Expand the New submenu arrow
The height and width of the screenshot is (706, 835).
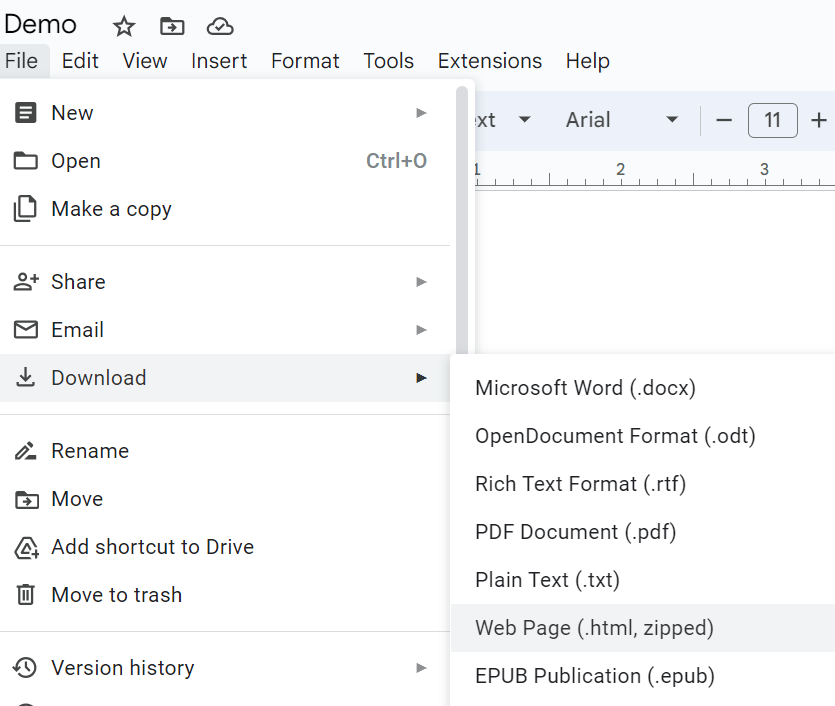(421, 113)
